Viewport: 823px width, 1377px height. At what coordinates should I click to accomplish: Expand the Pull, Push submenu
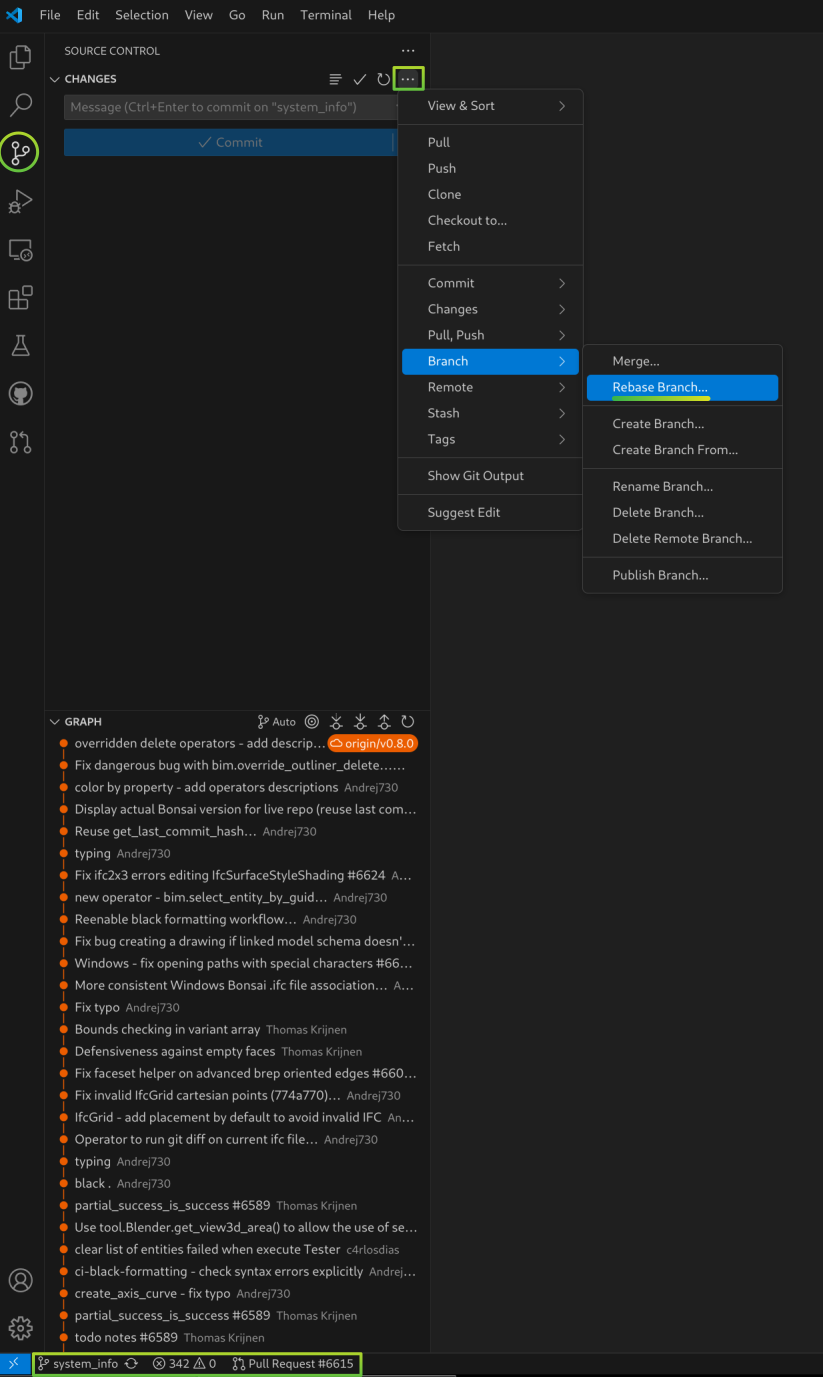coord(490,335)
